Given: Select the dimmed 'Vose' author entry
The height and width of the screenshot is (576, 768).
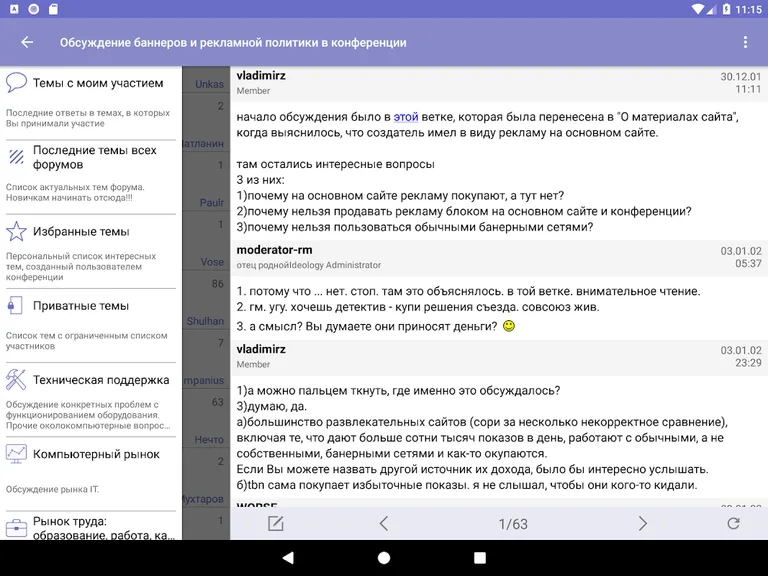Looking at the screenshot, I should pyautogui.click(x=212, y=262).
